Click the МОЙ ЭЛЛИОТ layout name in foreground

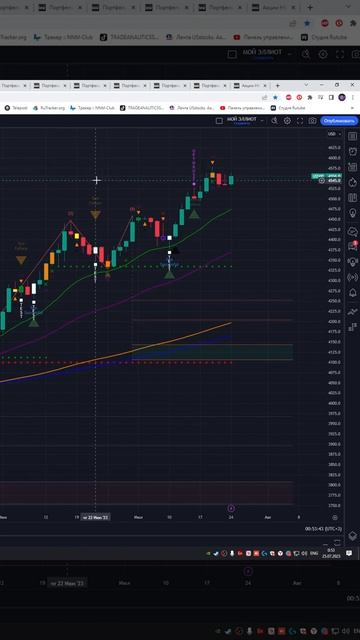(242, 119)
